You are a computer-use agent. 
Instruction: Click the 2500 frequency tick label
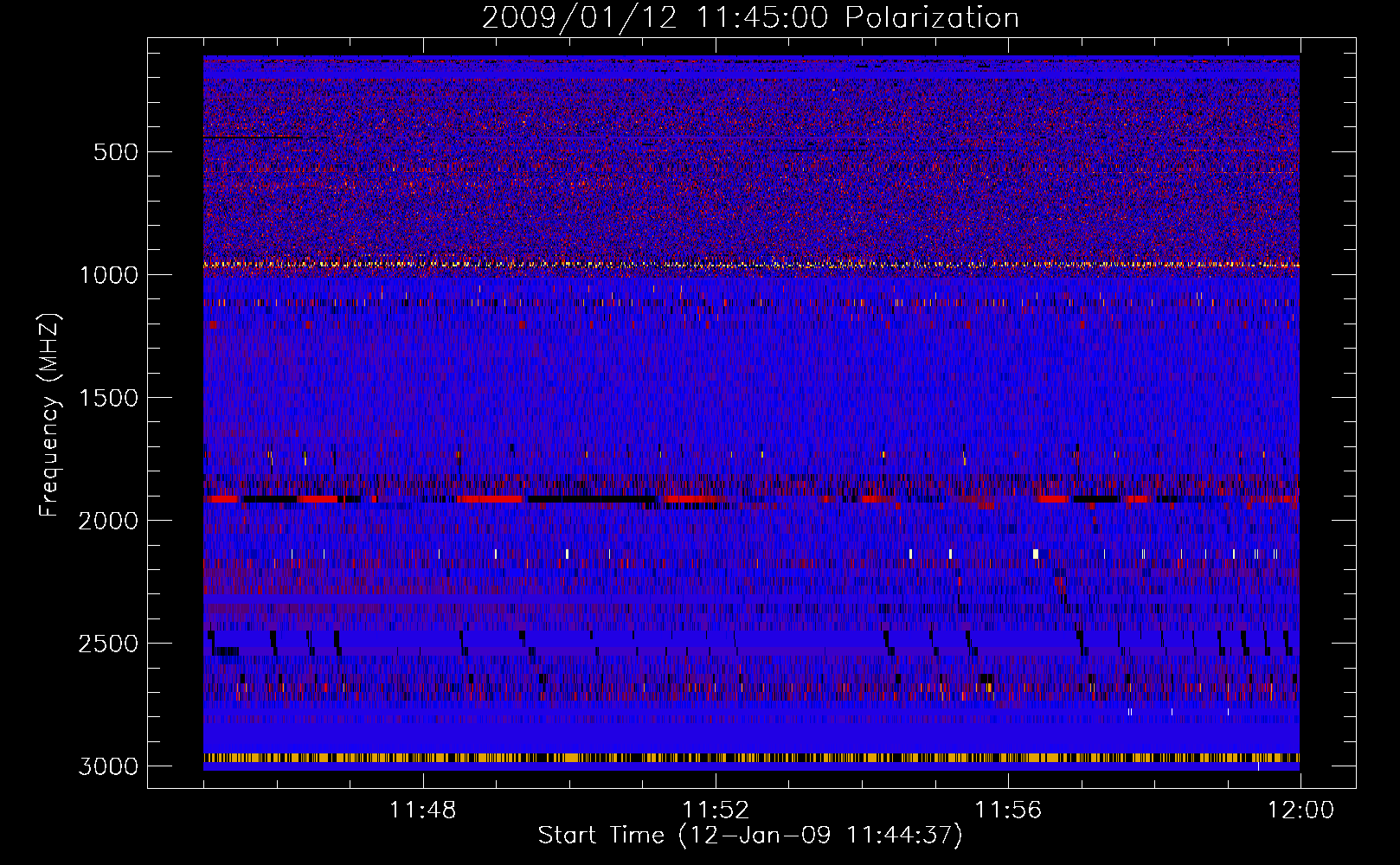pos(108,644)
